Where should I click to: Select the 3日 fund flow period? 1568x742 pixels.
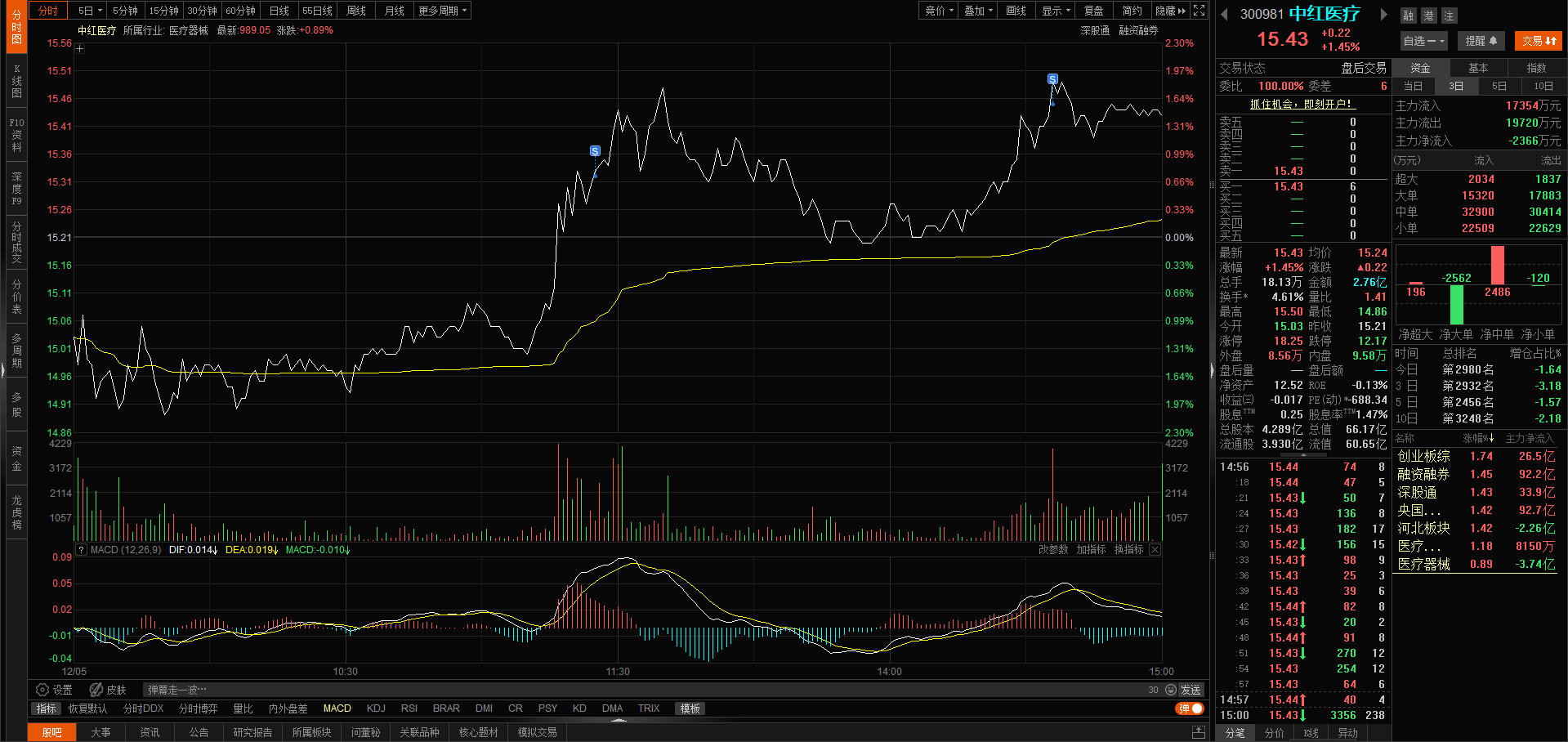pyautogui.click(x=1456, y=86)
